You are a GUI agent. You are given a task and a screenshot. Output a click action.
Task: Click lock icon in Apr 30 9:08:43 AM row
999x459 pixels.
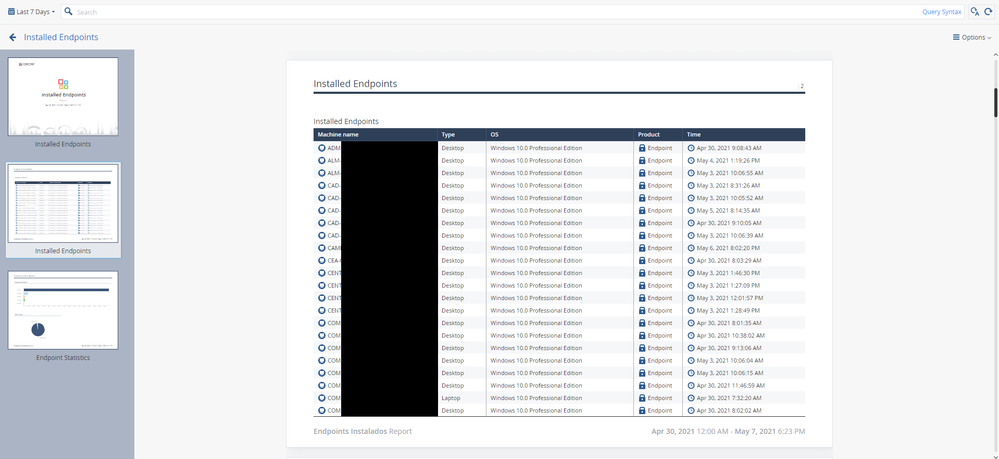642,148
